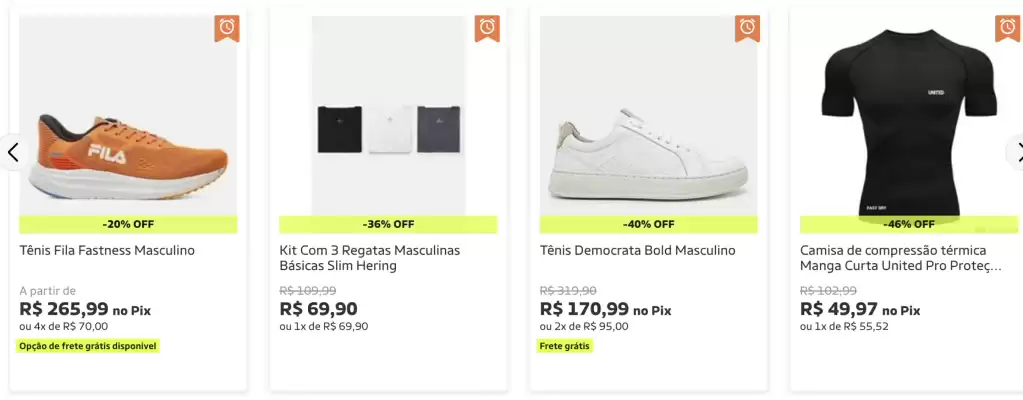Screen dimensions: 1023x400
Task: Click the alarm clock icon on Democrata sneaker card
Action: tap(747, 28)
